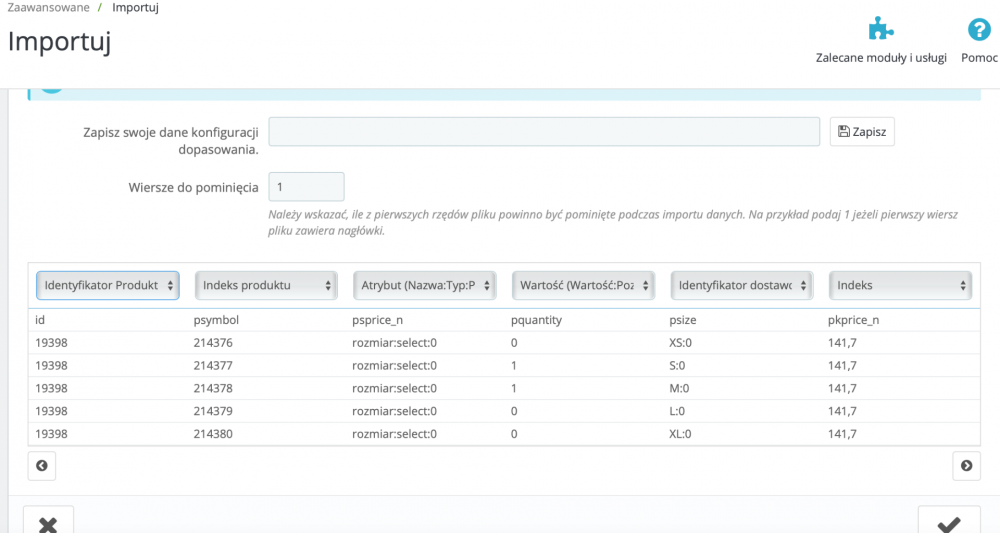Click the Wiersze do pominięcia number field
1000x533 pixels.
tap(306, 187)
